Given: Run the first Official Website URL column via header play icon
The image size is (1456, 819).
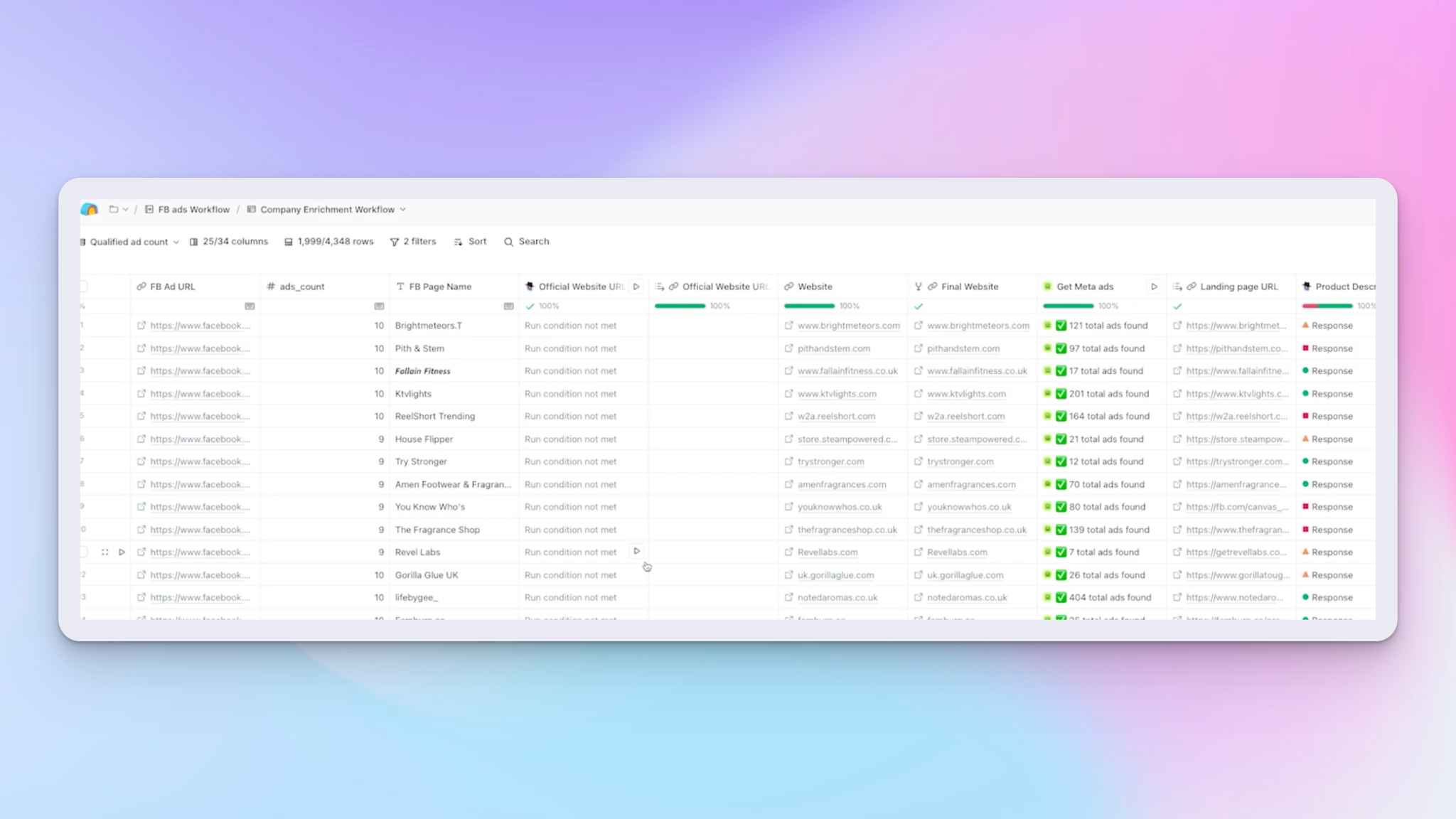Looking at the screenshot, I should tap(636, 287).
